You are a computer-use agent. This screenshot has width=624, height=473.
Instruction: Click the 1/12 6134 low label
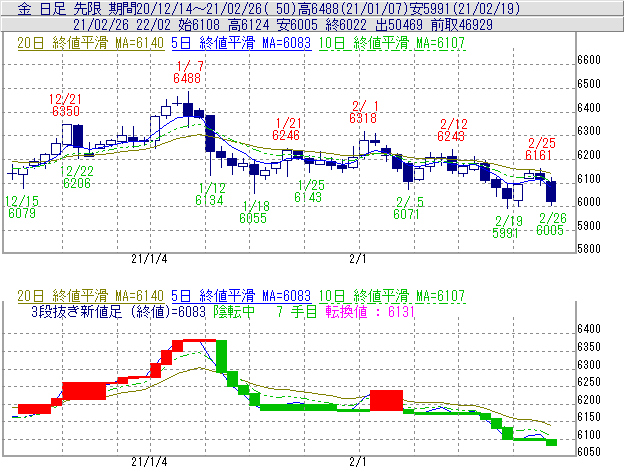click(210, 194)
